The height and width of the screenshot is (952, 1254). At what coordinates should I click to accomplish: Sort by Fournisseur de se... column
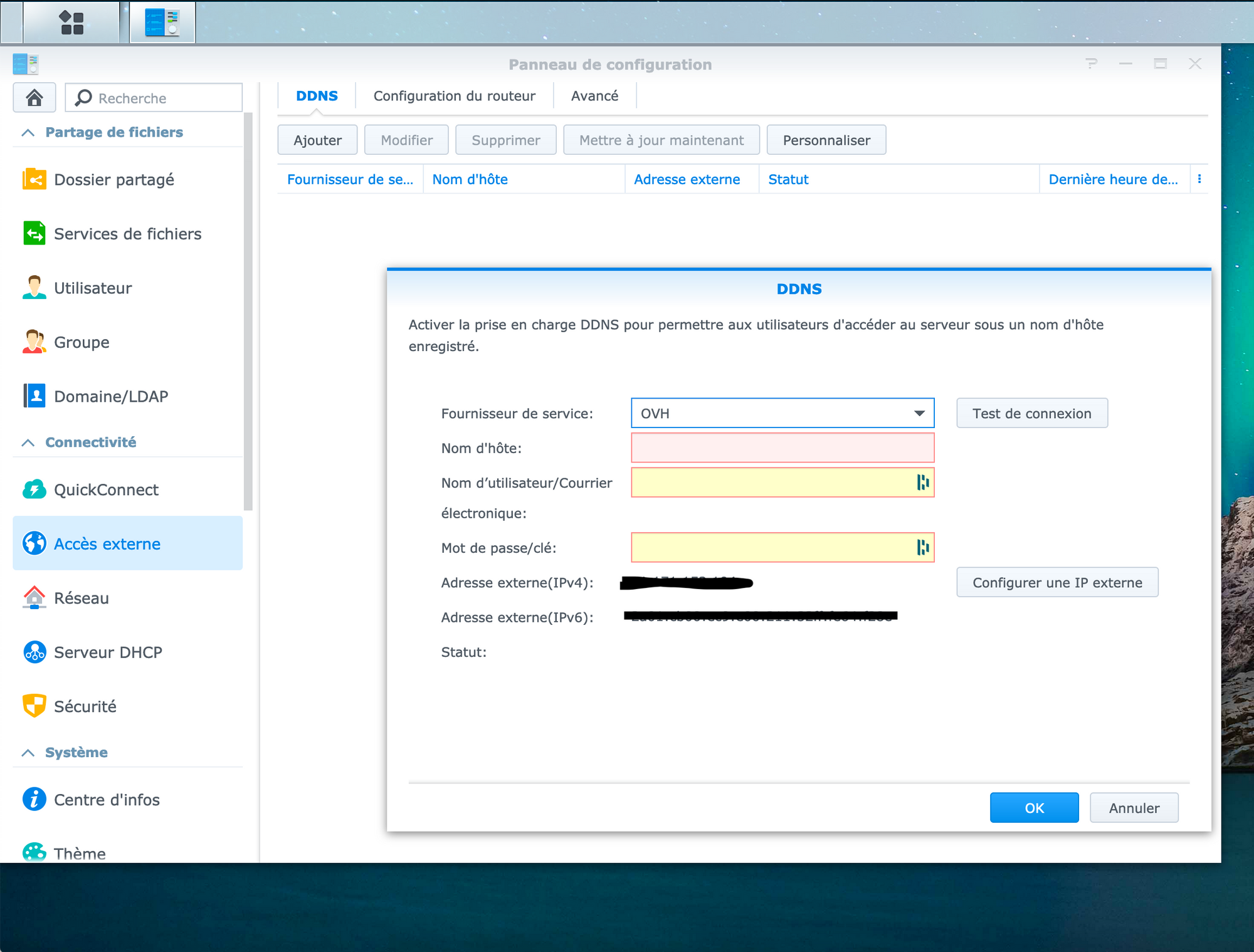tap(350, 179)
